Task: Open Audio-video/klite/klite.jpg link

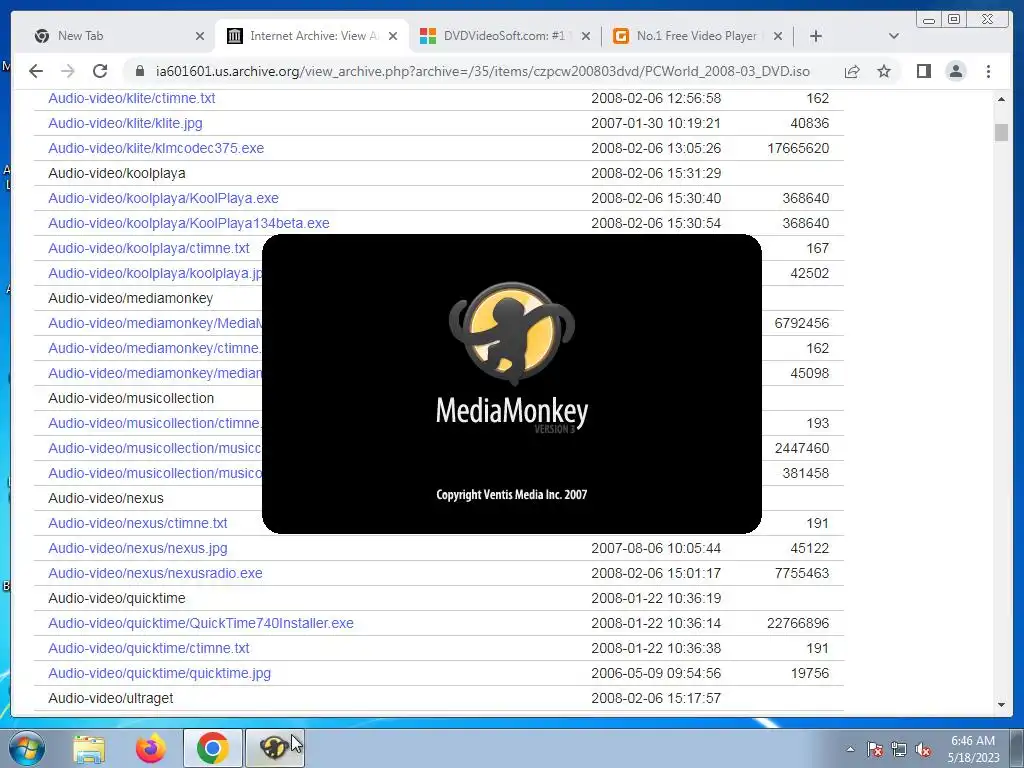Action: click(125, 123)
